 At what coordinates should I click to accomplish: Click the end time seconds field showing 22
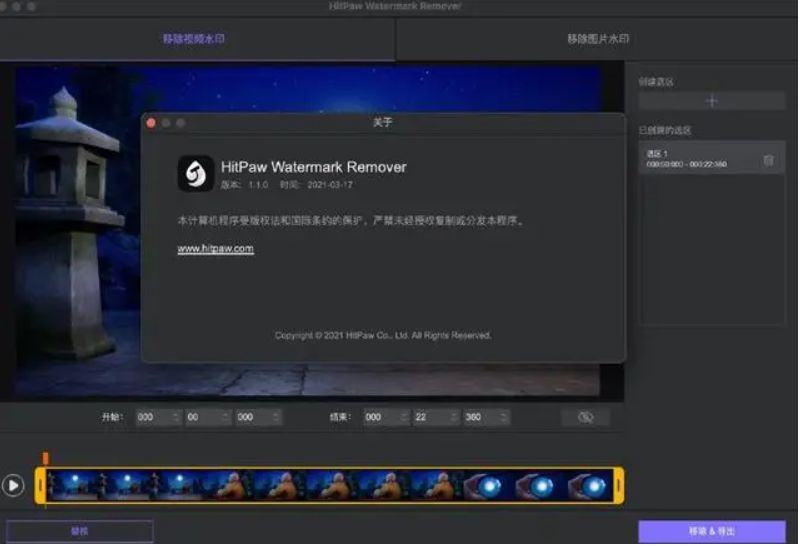click(x=436, y=417)
